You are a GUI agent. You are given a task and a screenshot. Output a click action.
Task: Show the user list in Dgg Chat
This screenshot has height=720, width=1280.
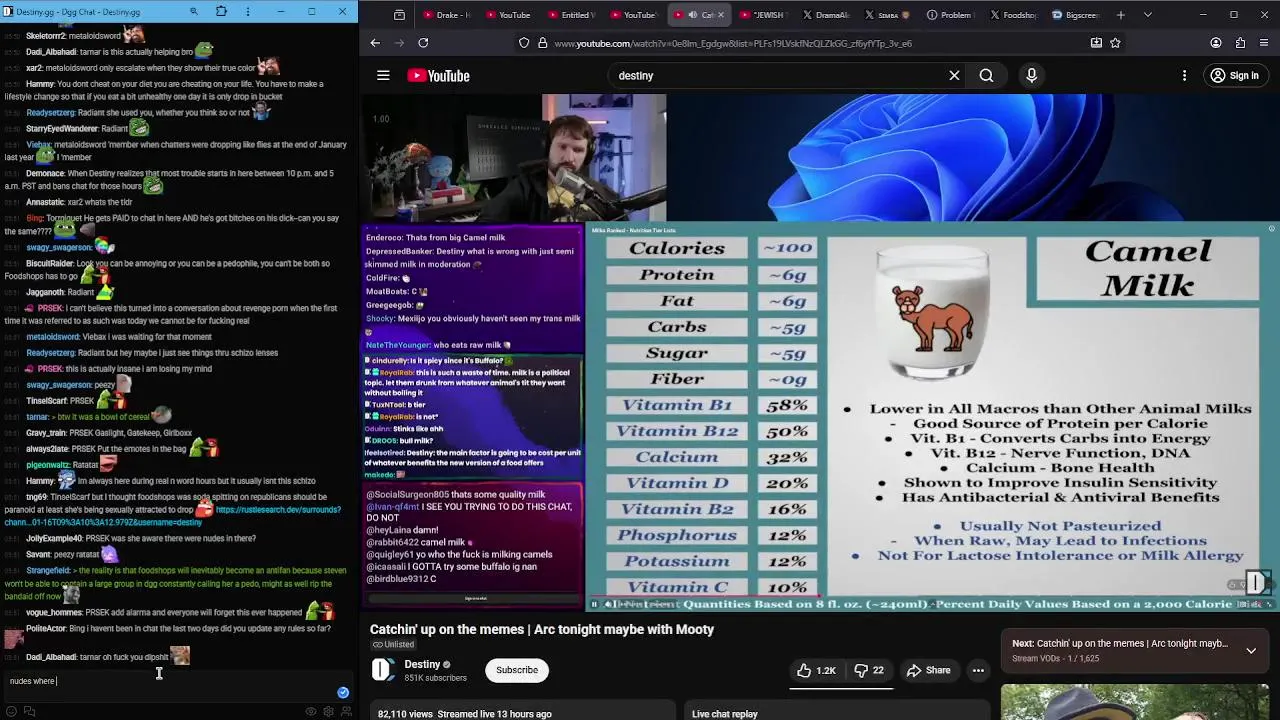[x=346, y=712]
